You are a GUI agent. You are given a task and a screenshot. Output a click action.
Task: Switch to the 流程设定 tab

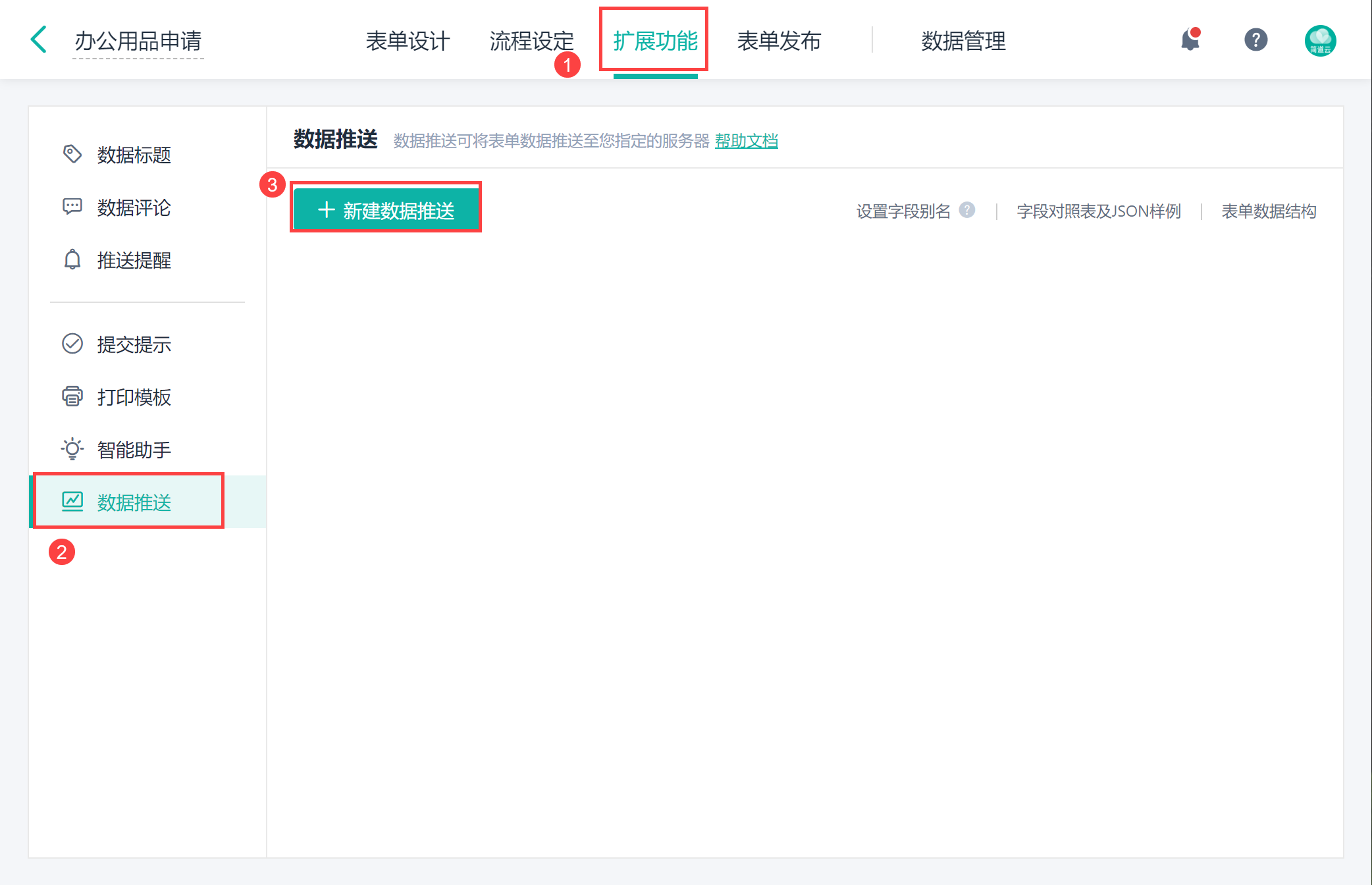pos(531,41)
